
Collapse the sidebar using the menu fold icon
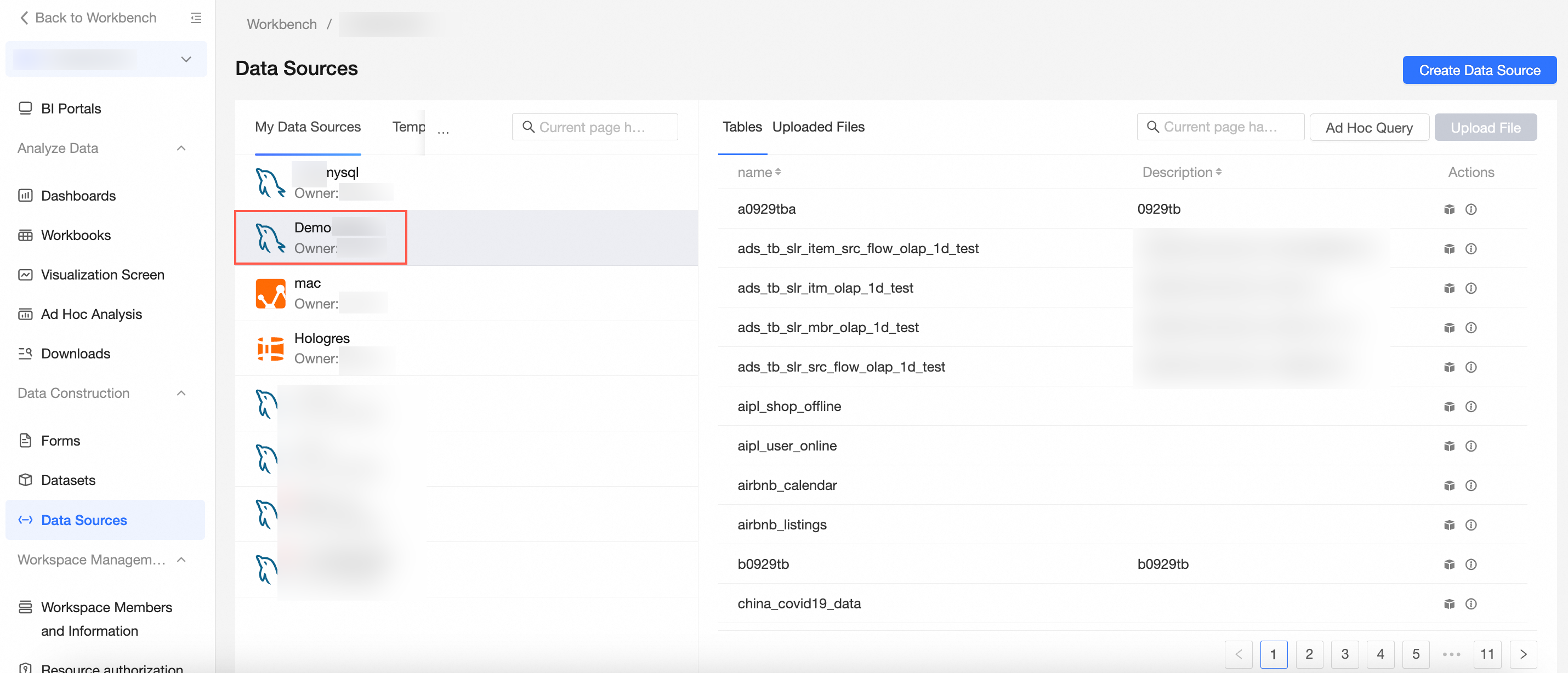click(x=195, y=18)
